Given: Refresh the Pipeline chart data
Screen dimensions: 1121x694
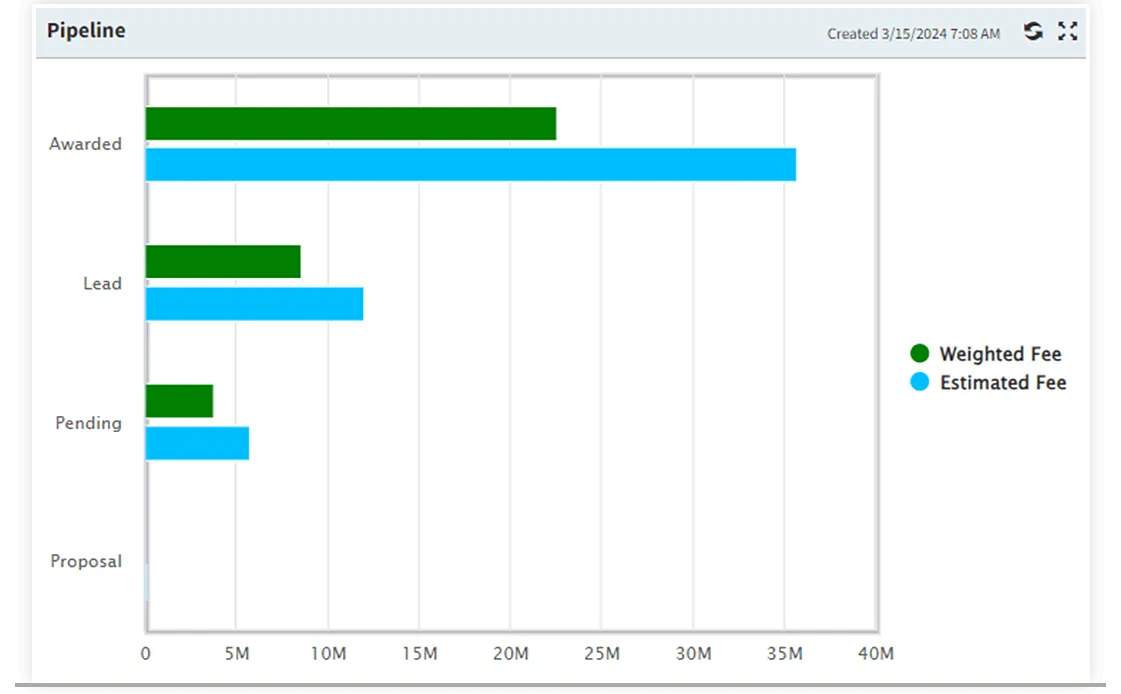Looking at the screenshot, I should click(1031, 31).
